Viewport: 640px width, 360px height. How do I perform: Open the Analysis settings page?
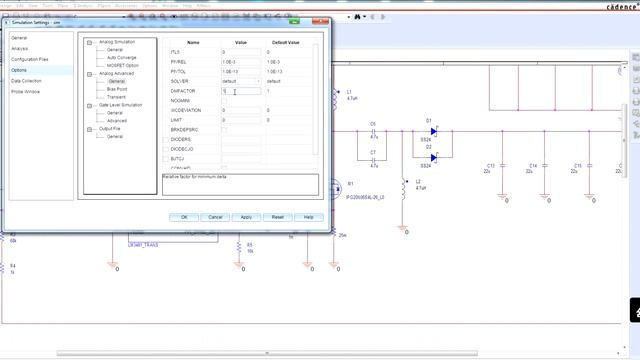coord(20,49)
